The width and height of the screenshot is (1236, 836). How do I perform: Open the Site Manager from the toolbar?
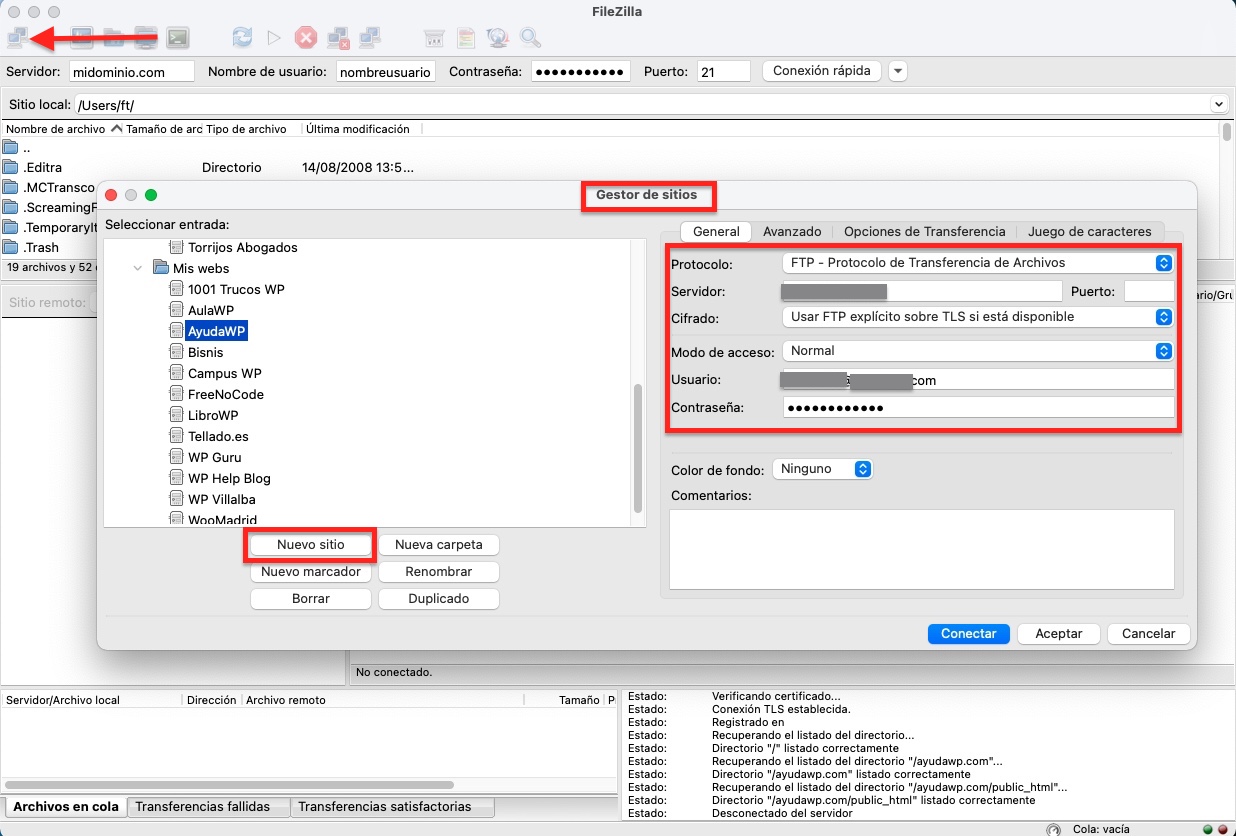tap(17, 37)
